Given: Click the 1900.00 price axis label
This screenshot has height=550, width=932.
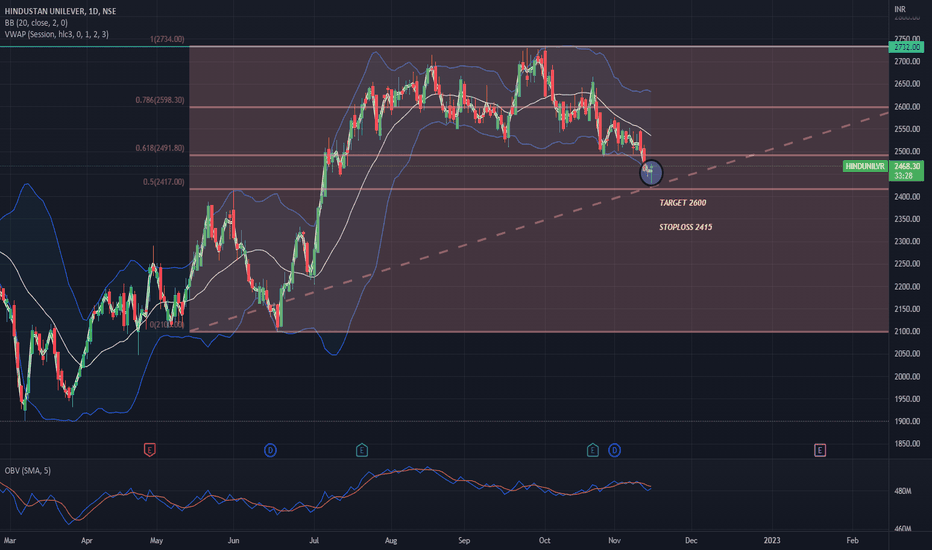Looking at the screenshot, I should 907,421.
